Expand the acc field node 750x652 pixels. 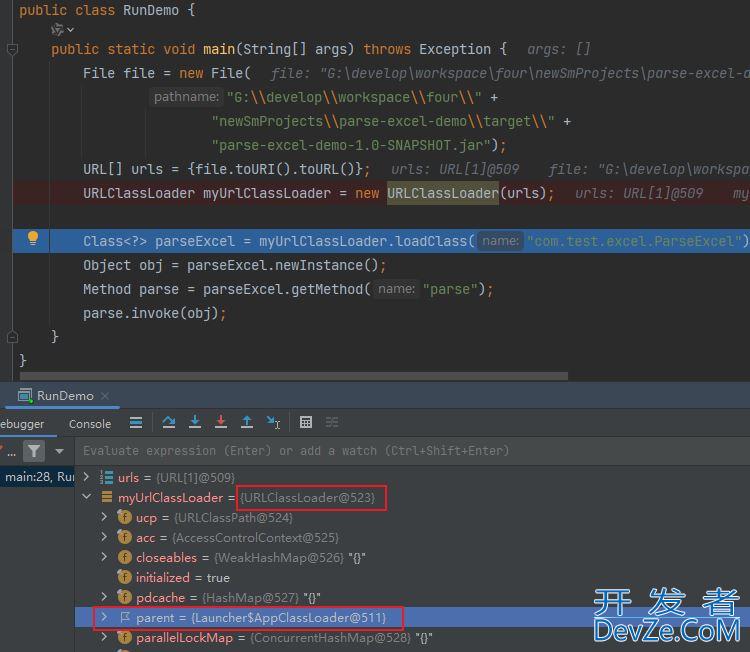(104, 537)
